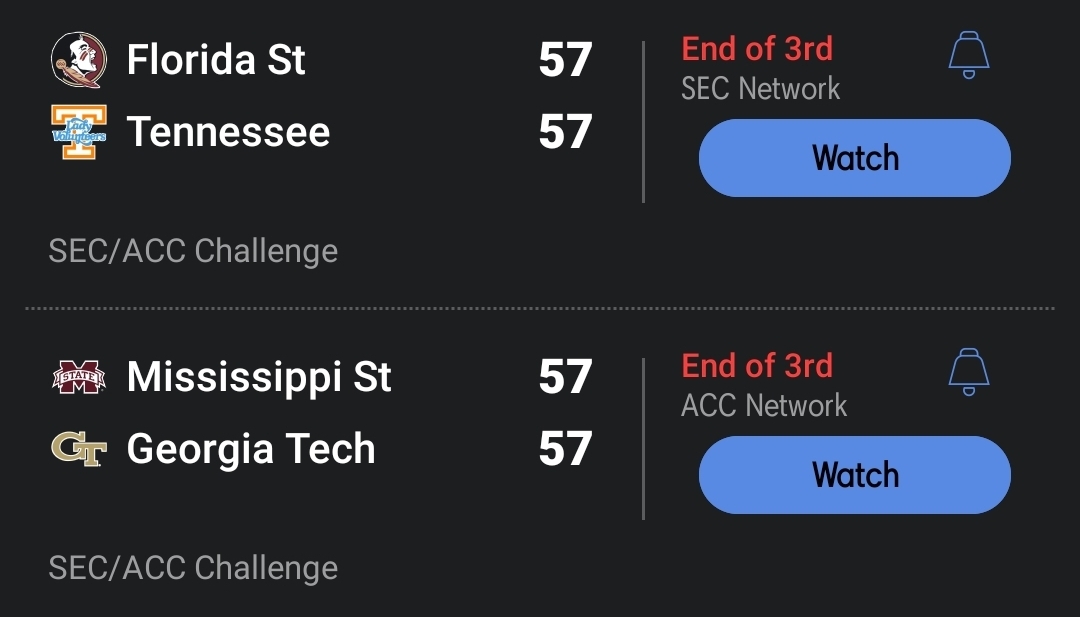
Task: Tap Georgia Tech's score of 57
Action: pos(565,450)
